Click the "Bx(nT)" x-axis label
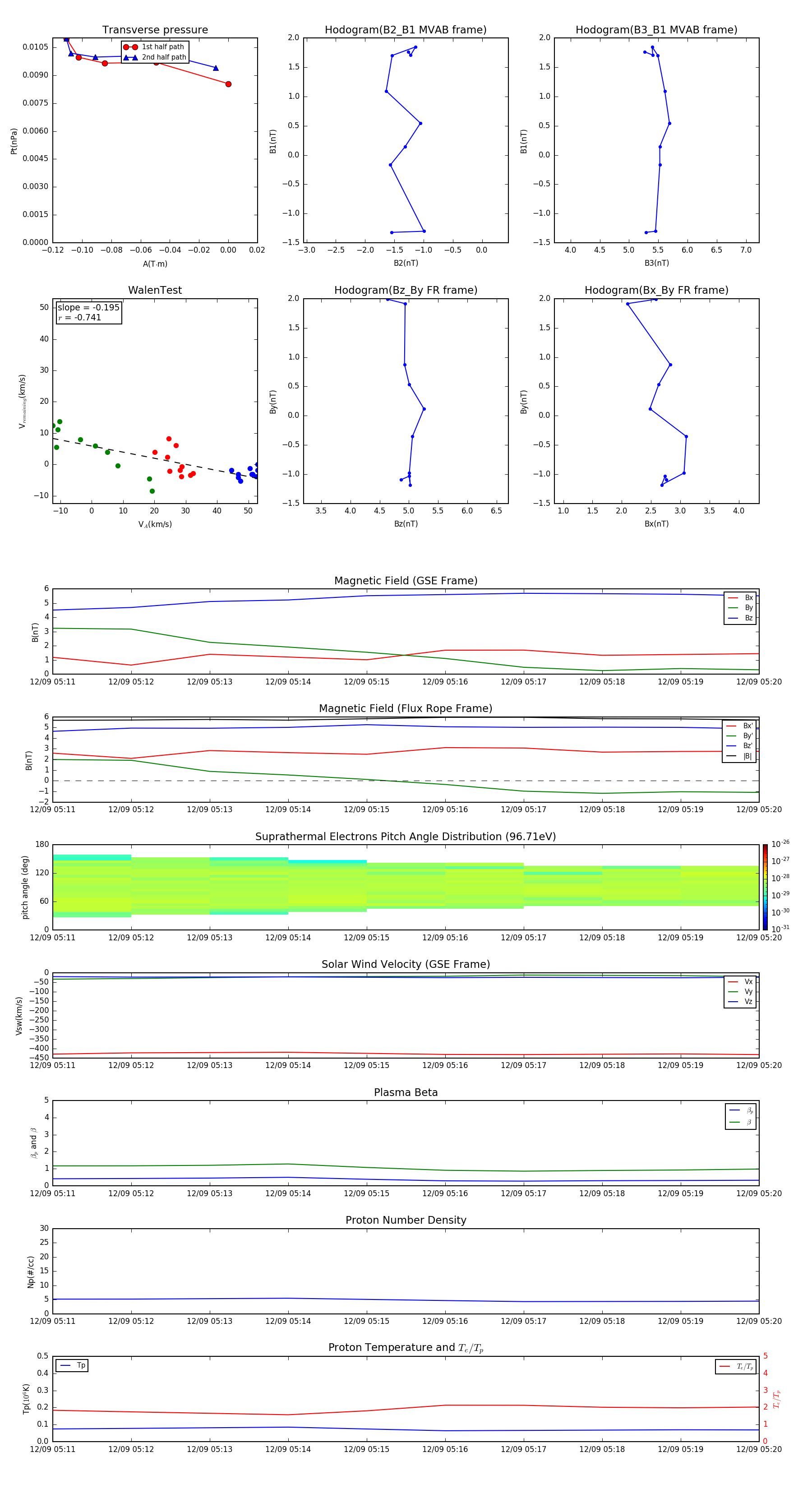Screen dimensions: 812x1489 656,524
